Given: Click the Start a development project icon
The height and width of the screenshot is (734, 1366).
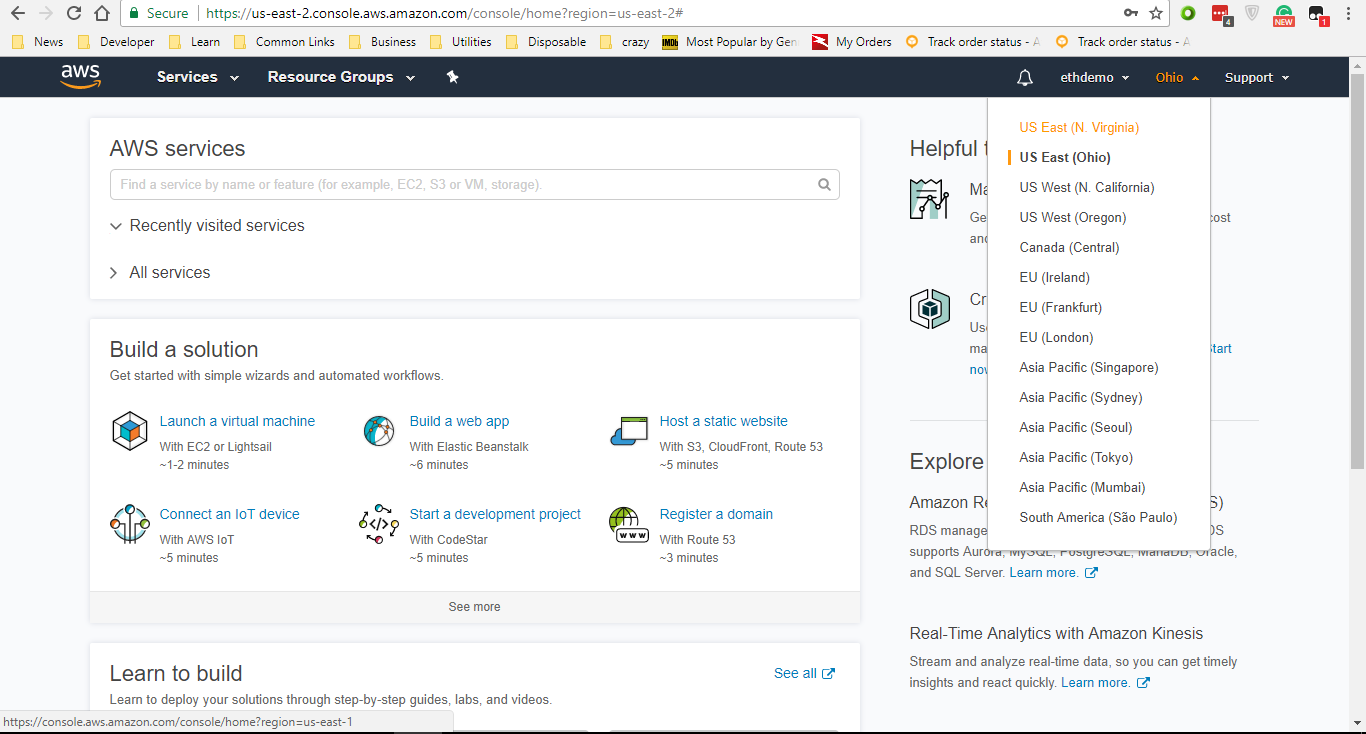Looking at the screenshot, I should point(379,524).
